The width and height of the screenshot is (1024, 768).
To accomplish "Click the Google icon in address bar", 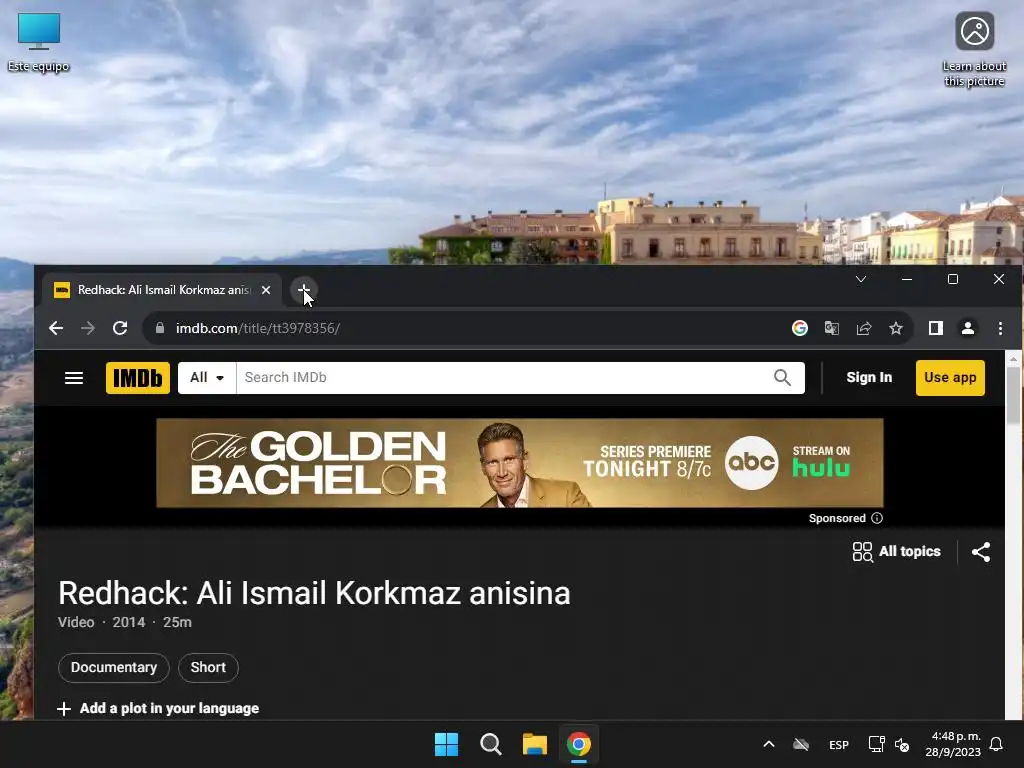I will coord(799,328).
